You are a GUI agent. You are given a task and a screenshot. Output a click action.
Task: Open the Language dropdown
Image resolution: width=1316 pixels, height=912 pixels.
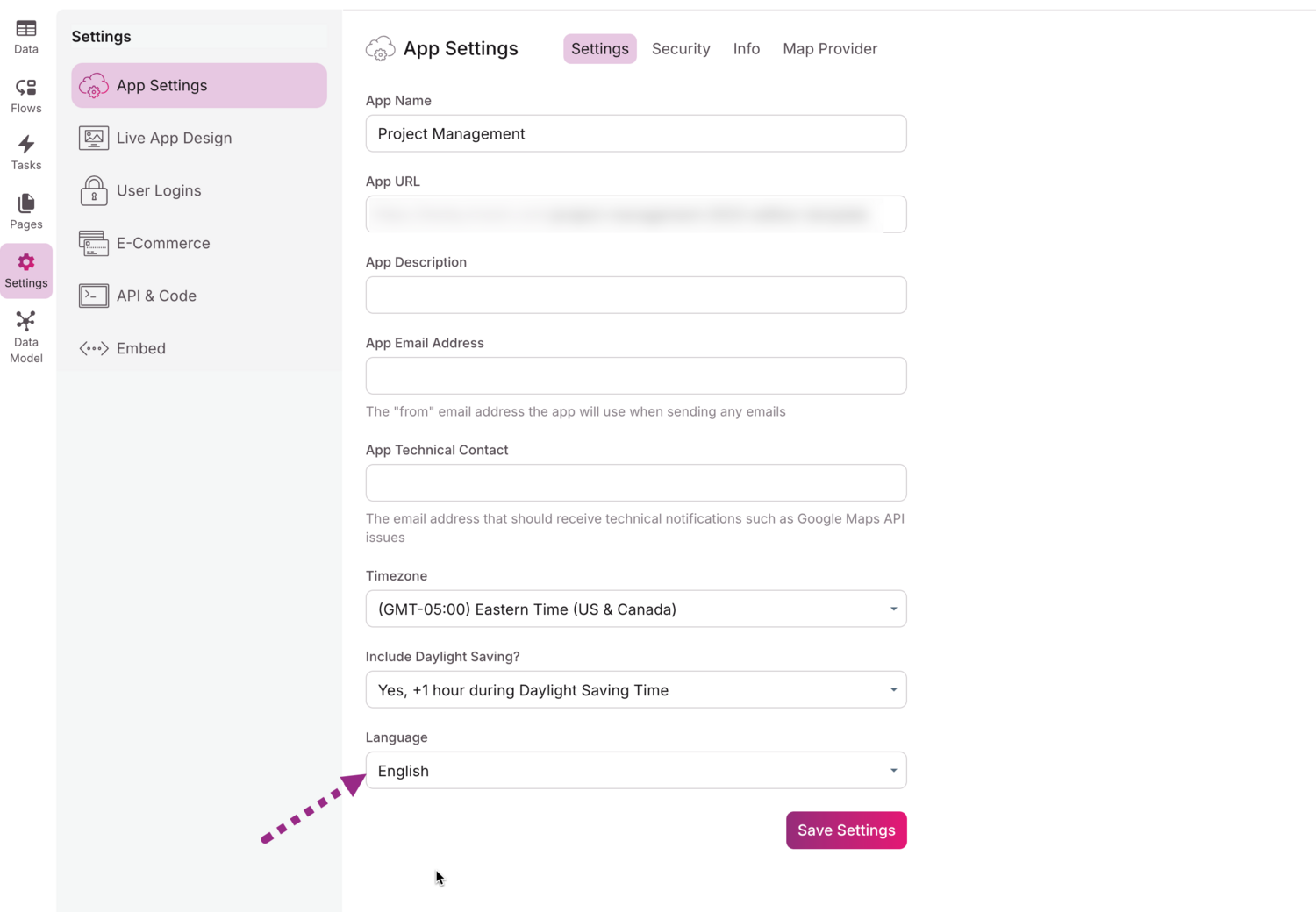[x=635, y=771]
